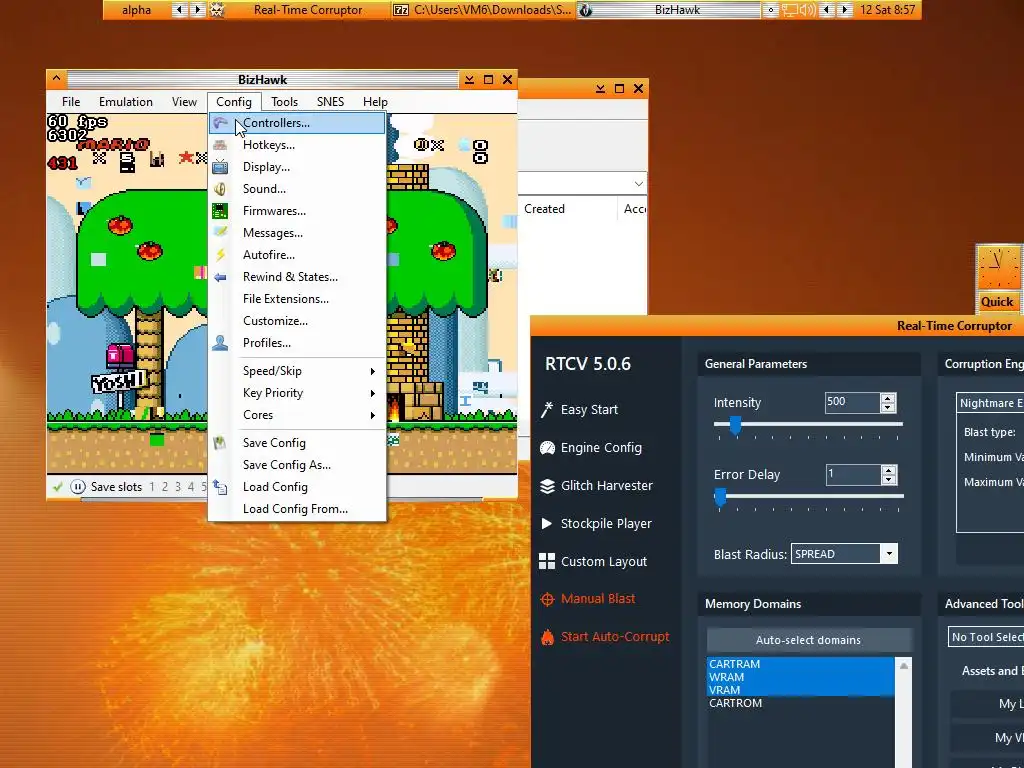Click the BizHawk window roll-up arrow
The width and height of the screenshot is (1024, 768).
[56, 79]
